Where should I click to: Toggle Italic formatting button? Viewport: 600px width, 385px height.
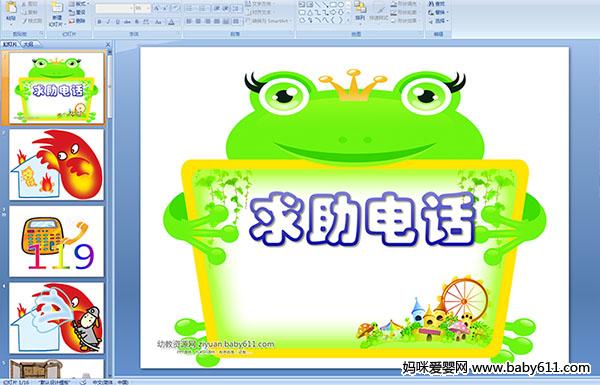(108, 22)
